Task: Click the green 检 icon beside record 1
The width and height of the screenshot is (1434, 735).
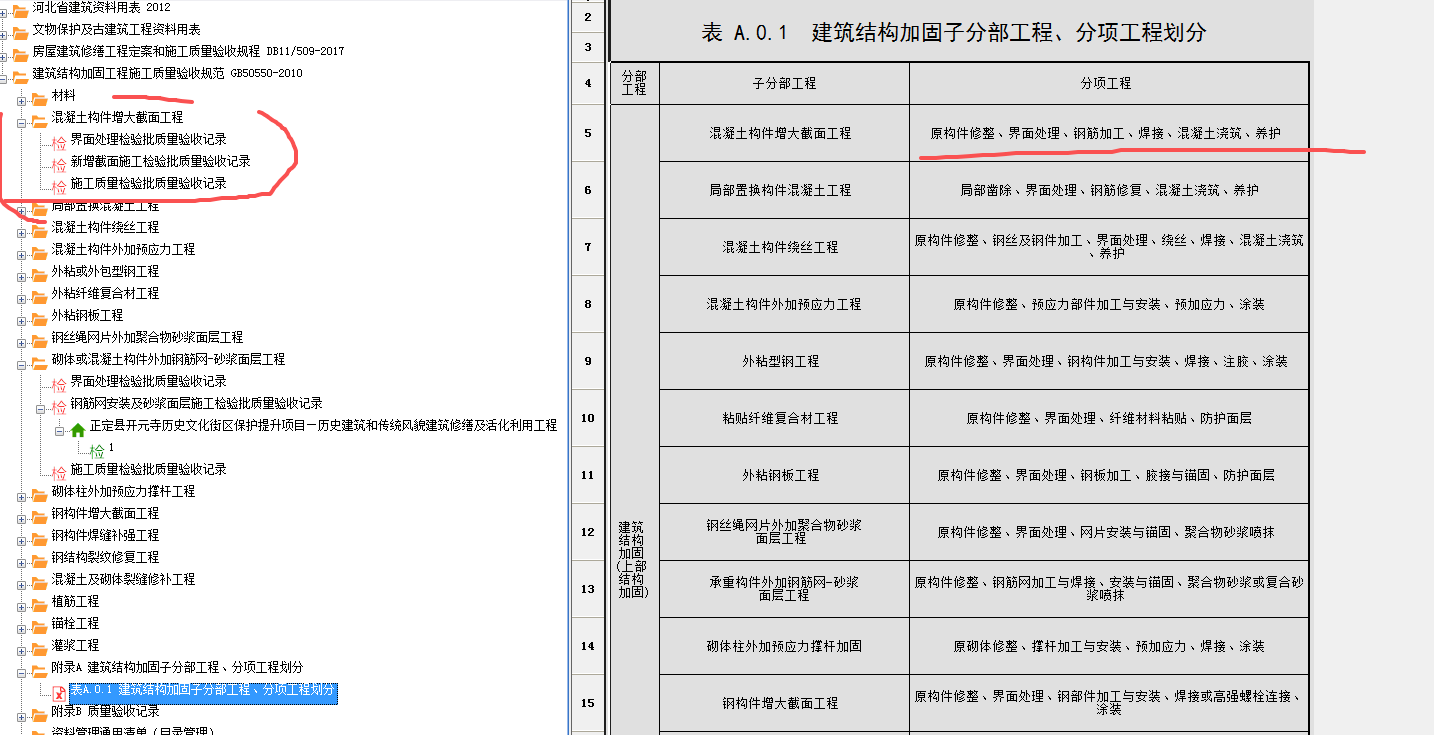Action: 97,451
